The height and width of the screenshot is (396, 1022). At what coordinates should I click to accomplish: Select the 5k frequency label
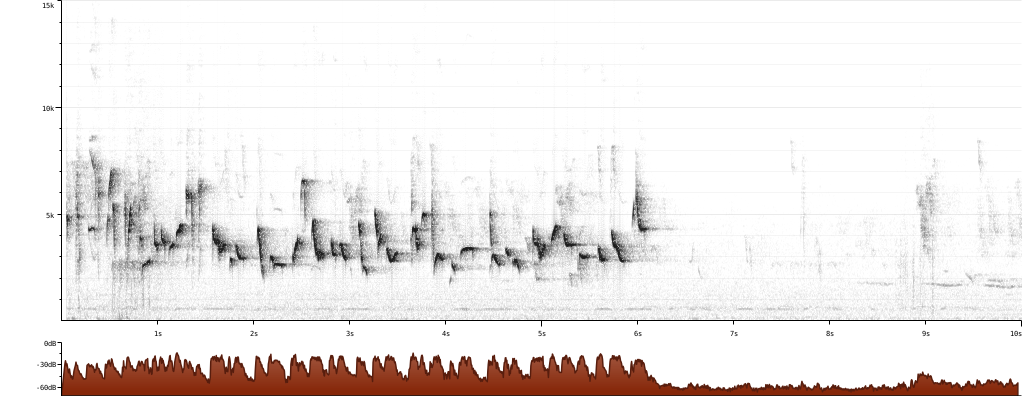coord(50,215)
